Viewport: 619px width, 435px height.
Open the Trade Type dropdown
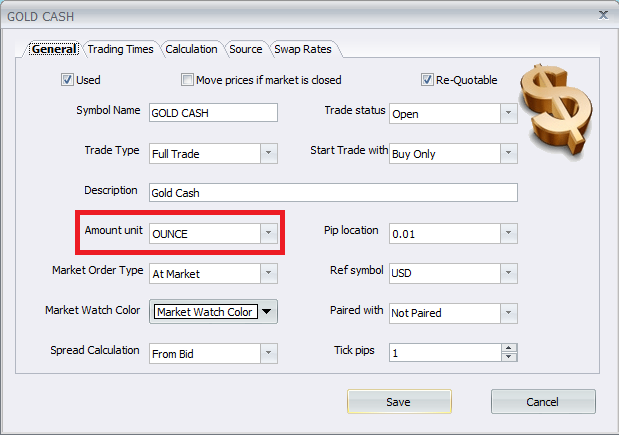click(x=267, y=153)
